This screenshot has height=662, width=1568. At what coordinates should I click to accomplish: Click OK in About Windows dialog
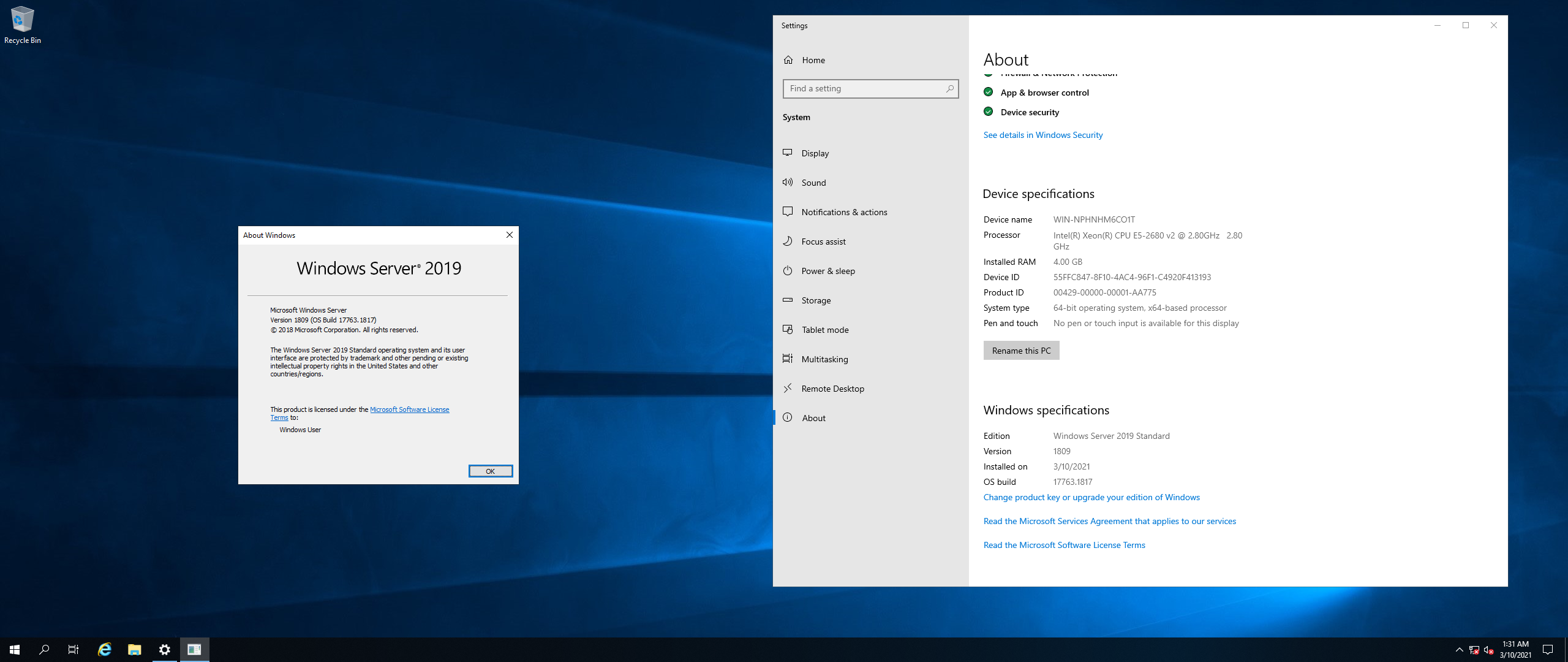(490, 471)
